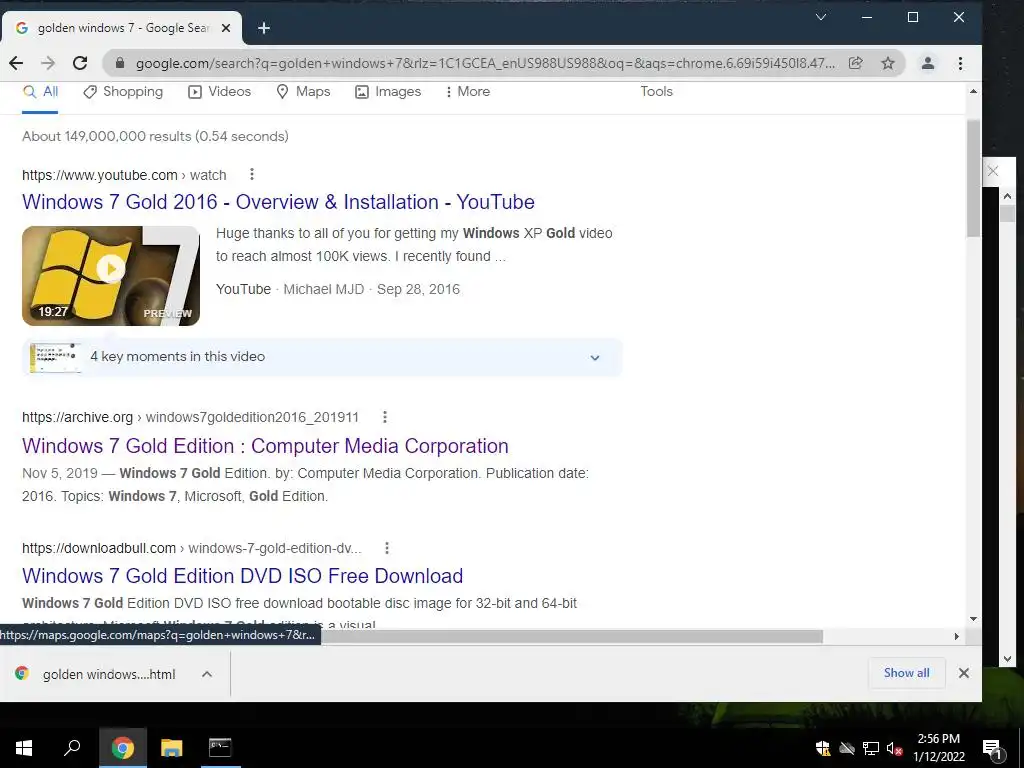This screenshot has width=1024, height=768.
Task: Click the page scroll up arrow
Action: click(x=973, y=91)
